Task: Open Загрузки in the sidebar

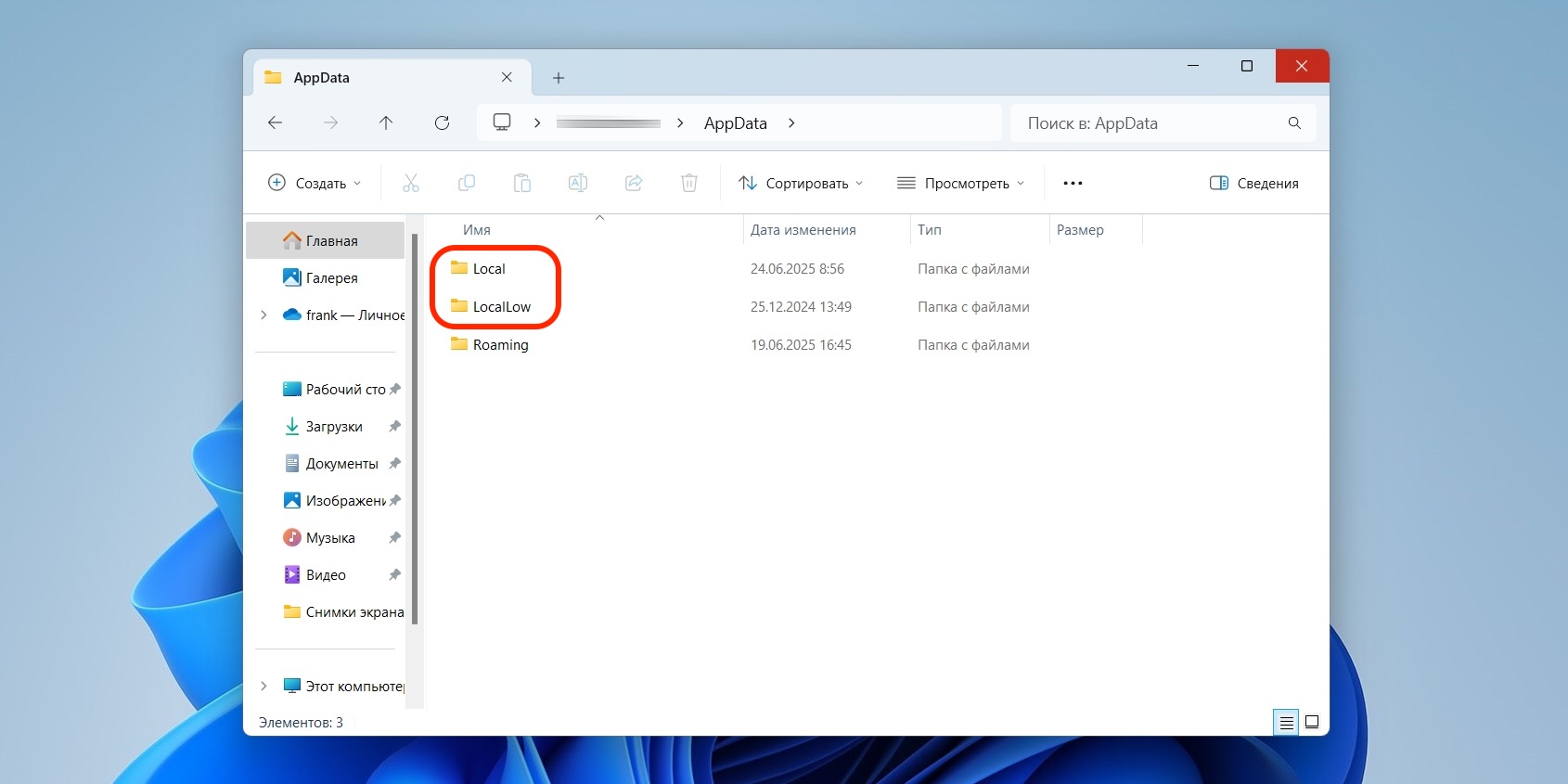Action: (x=334, y=426)
